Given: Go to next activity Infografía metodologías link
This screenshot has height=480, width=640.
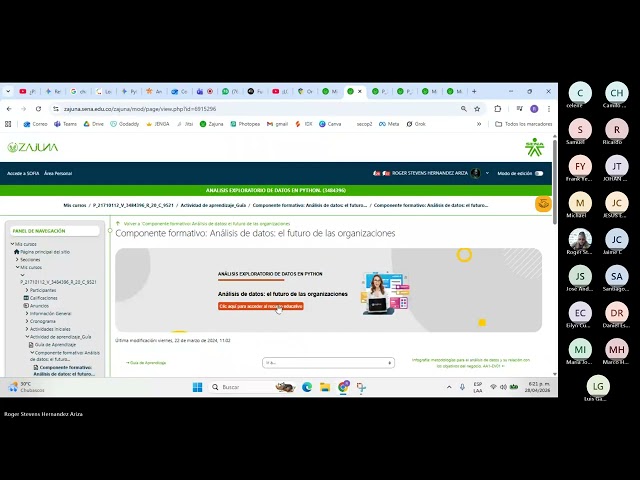Looking at the screenshot, I should point(471,363).
